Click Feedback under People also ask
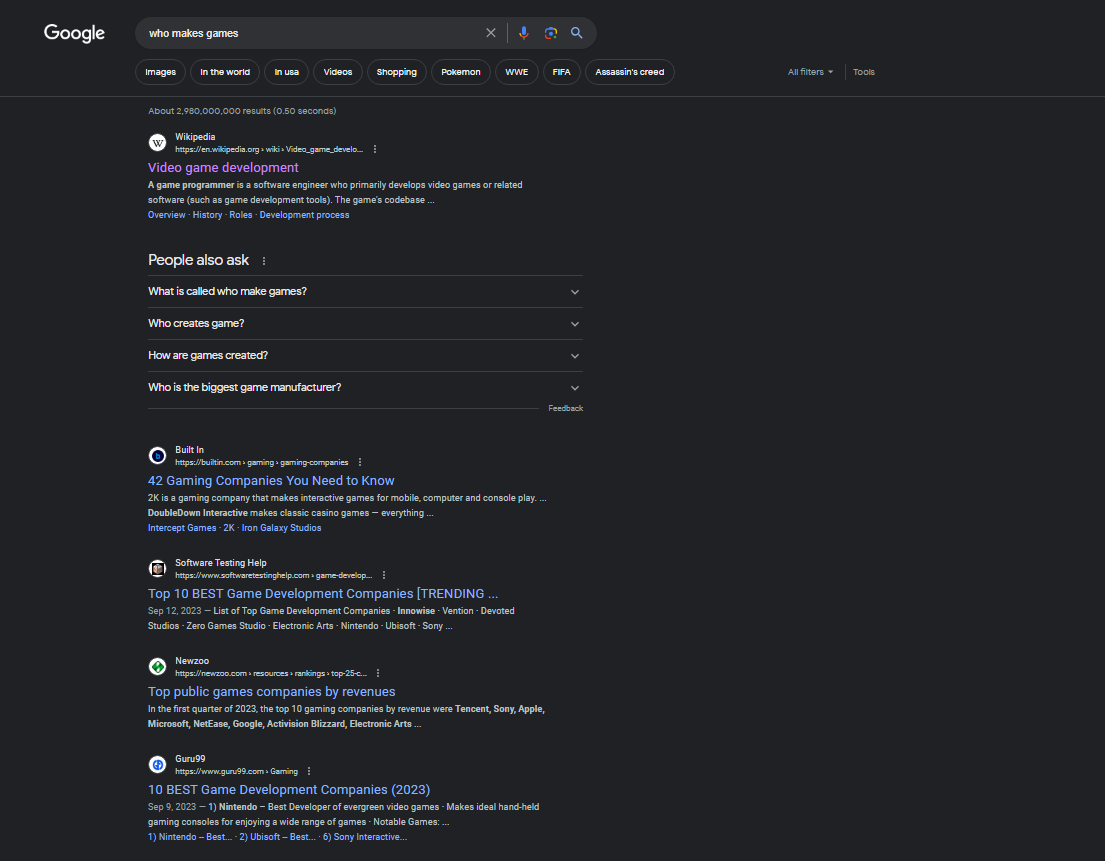1105x861 pixels. 566,409
